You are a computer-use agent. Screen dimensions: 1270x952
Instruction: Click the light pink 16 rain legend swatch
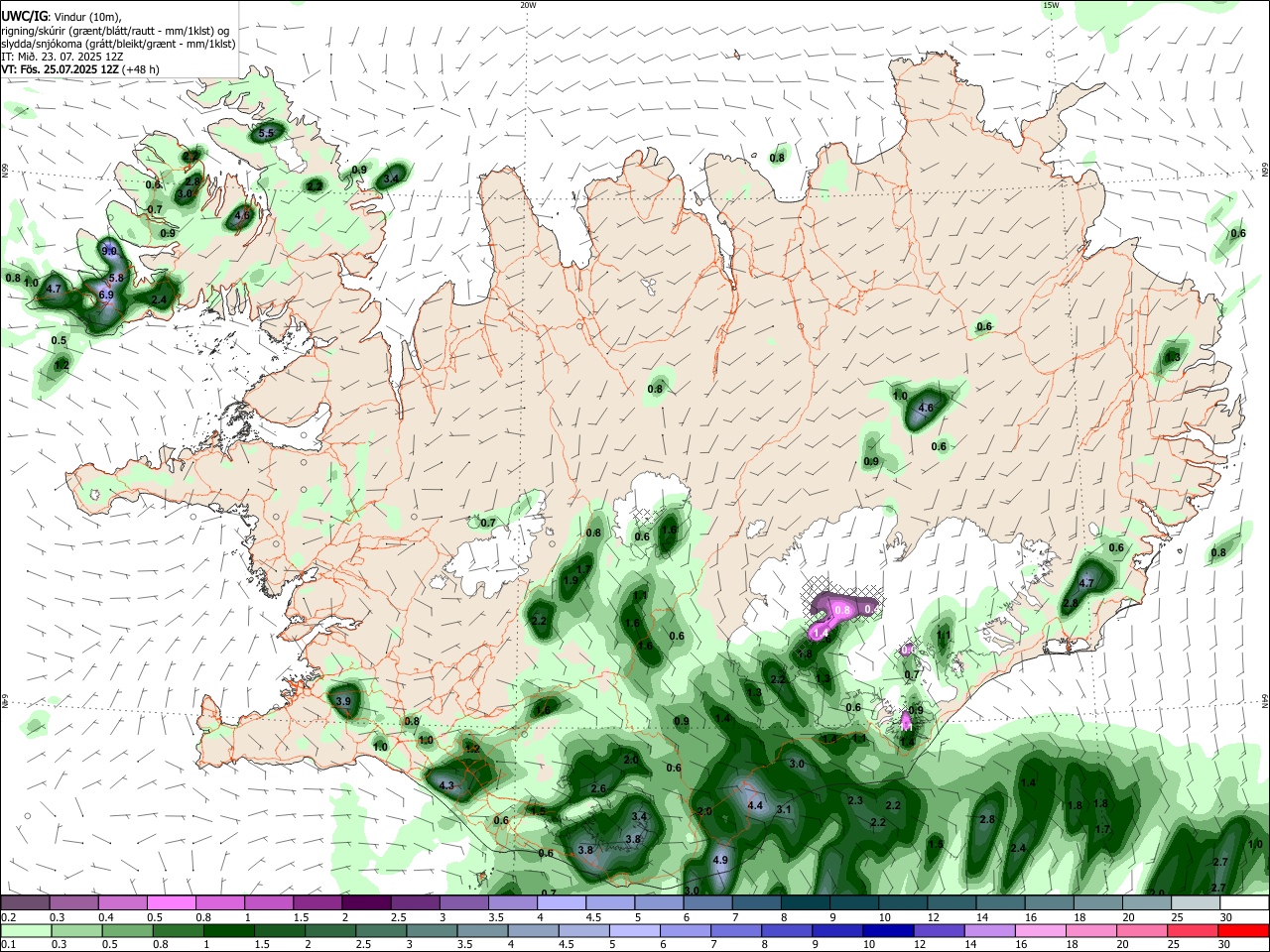coord(1040,931)
